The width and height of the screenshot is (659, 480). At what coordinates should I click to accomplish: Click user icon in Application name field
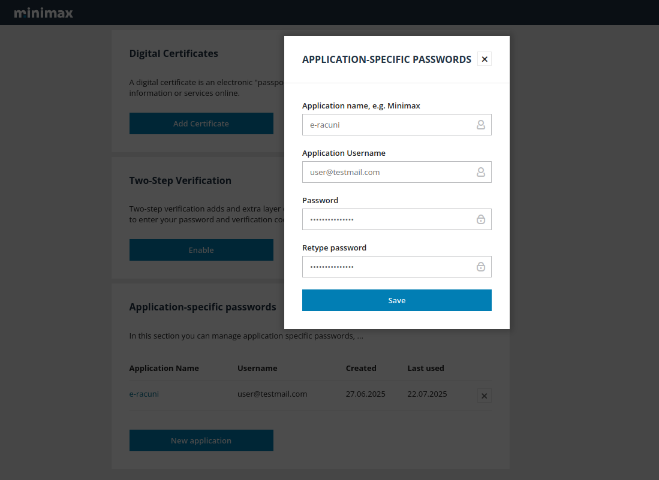point(480,125)
